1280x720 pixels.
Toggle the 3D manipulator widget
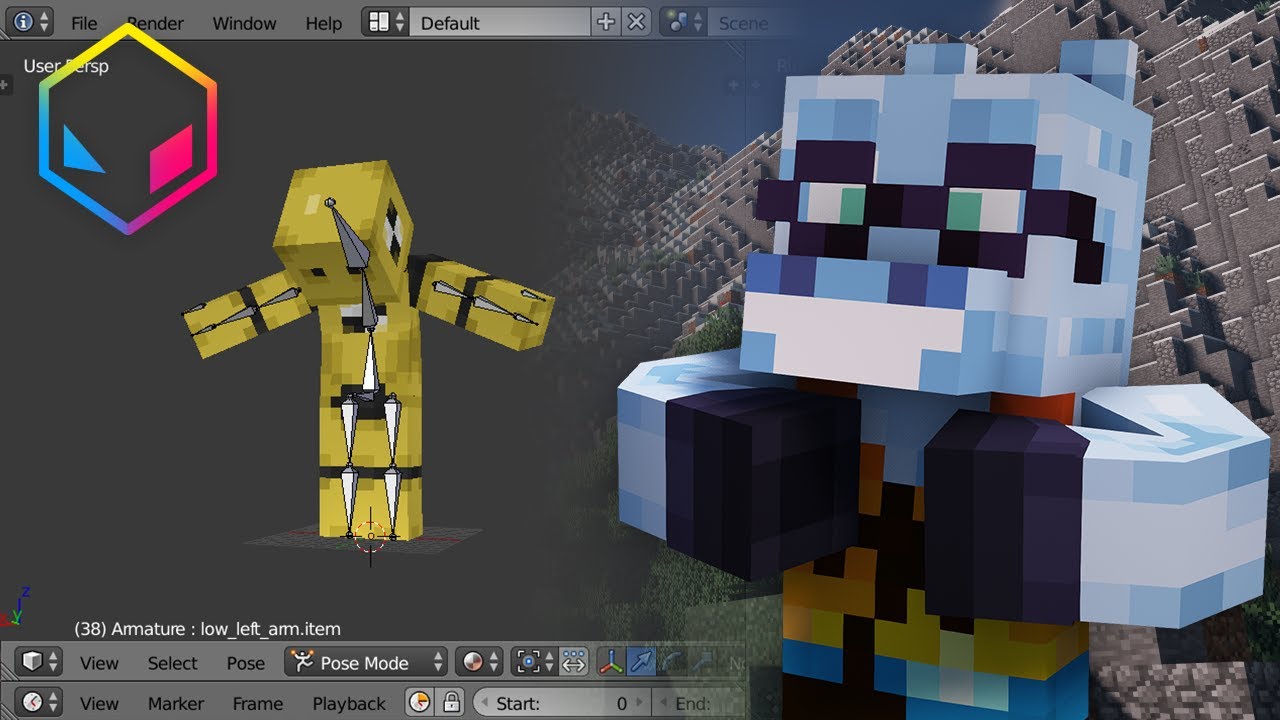(611, 662)
